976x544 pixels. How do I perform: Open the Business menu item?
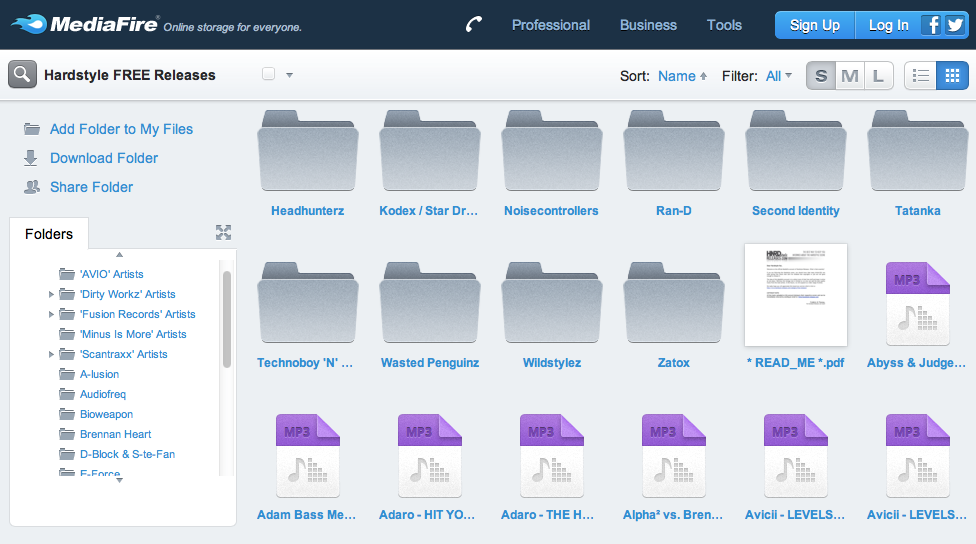648,25
